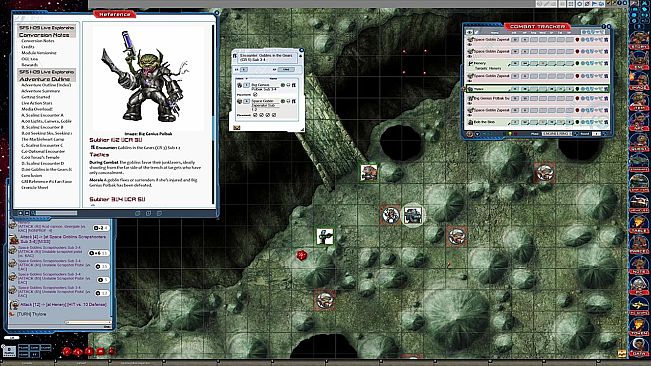The width and height of the screenshot is (651, 366).
Task: Open the Credits reference entry
Action: [x=28, y=47]
